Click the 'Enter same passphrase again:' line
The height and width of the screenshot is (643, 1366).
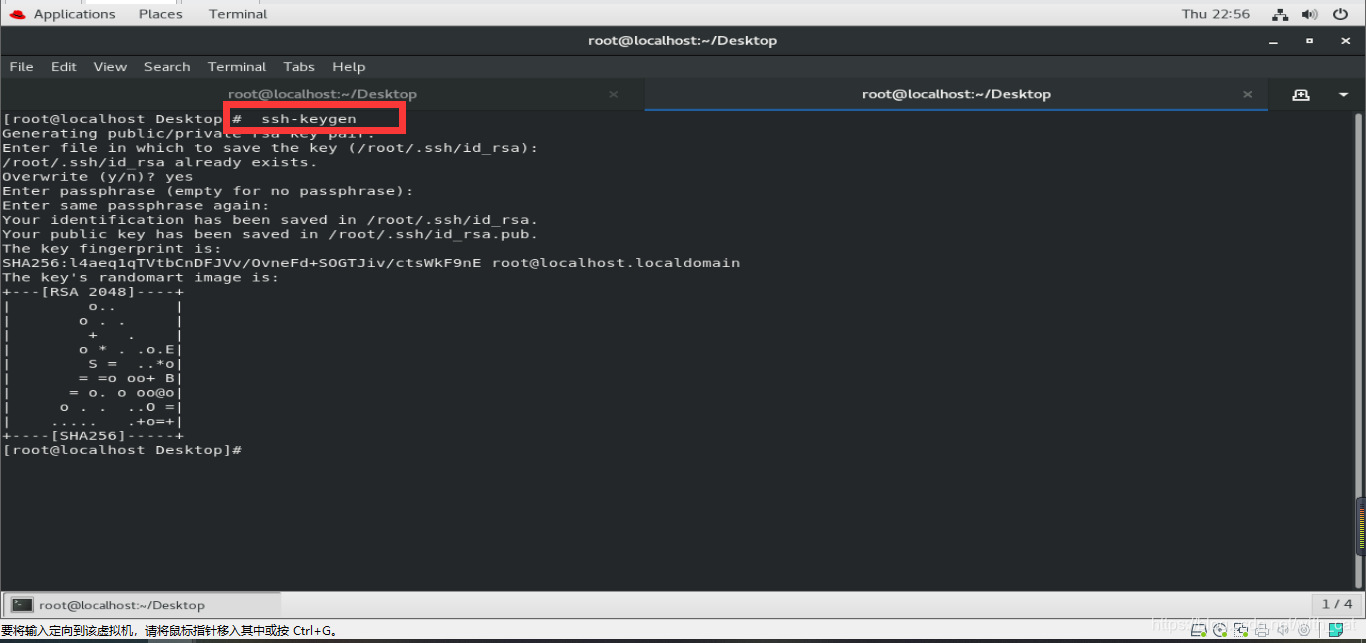[136, 205]
